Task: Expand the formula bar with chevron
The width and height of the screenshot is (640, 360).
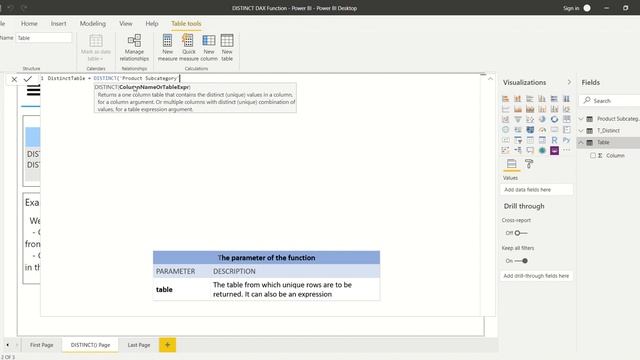Action: coord(490,79)
